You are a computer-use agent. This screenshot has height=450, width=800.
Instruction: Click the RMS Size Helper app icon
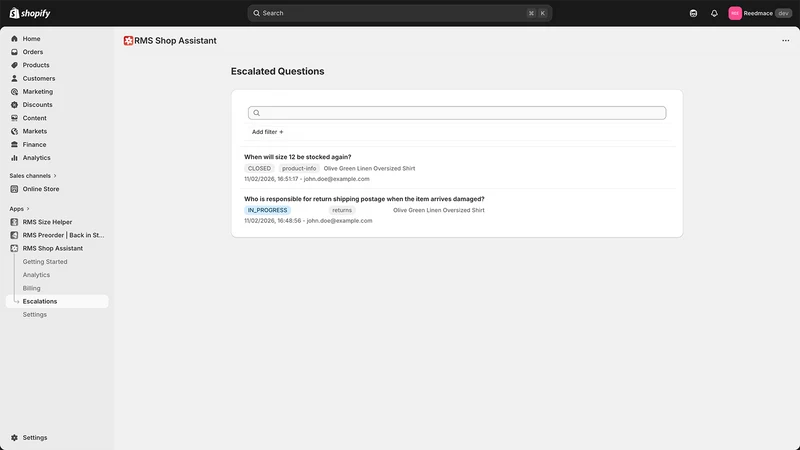(14, 222)
